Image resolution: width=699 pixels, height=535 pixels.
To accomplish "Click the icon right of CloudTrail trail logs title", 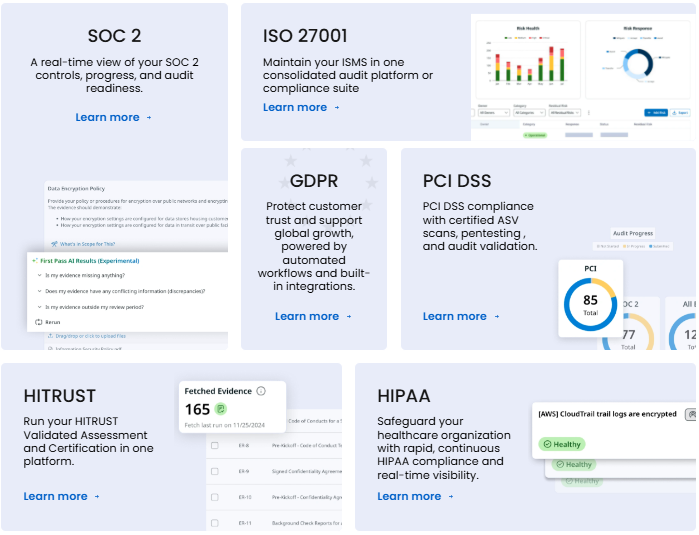I will [x=691, y=415].
